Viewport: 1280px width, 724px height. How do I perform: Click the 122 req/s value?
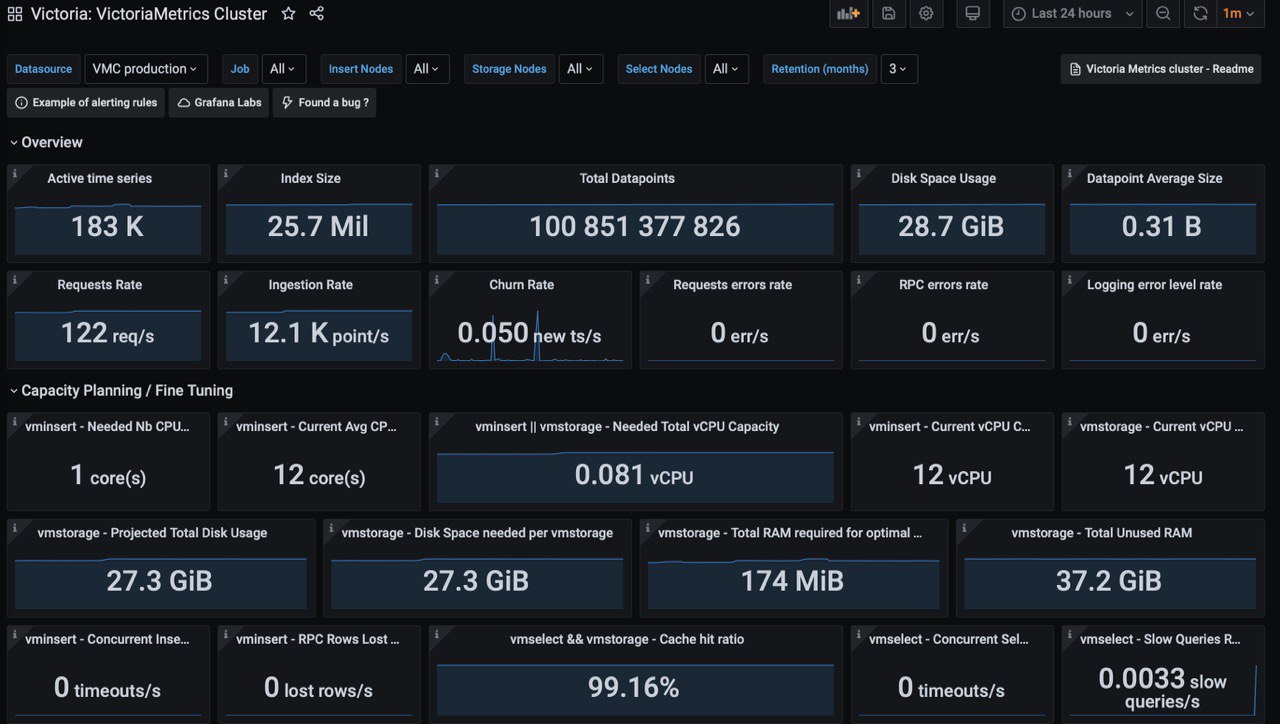[108, 333]
